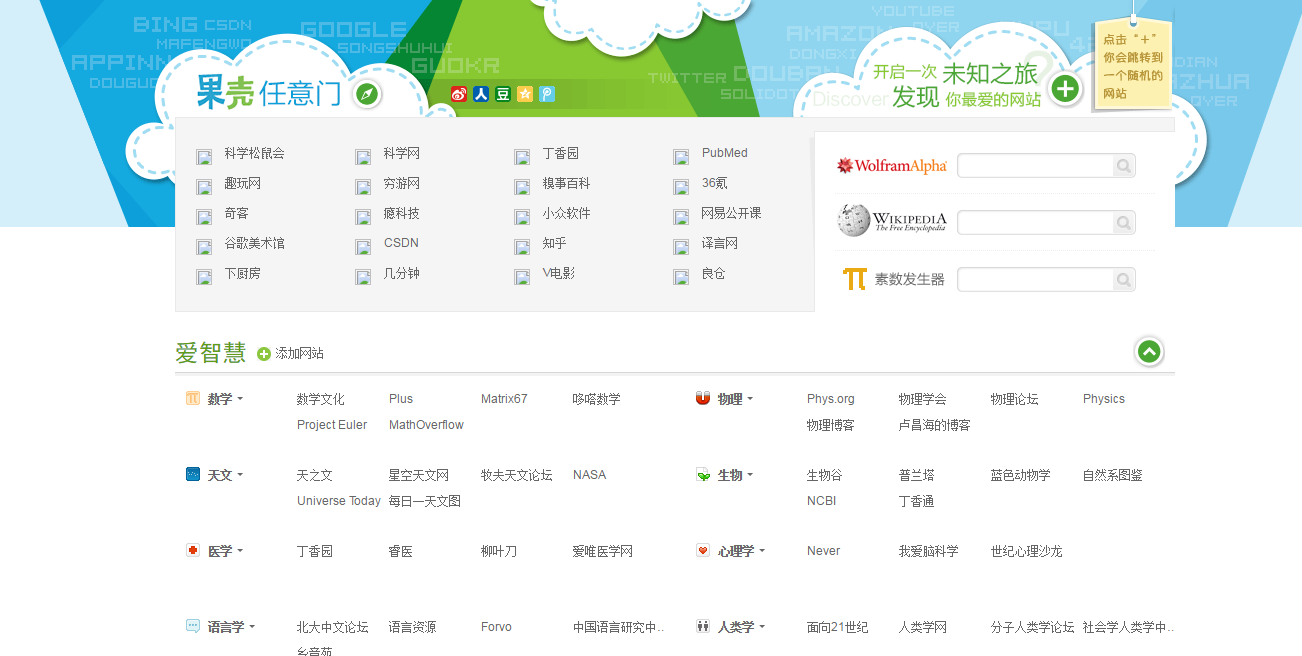Image resolution: width=1302 pixels, height=656 pixels.
Task: Share via the yellow star QZone icon
Action: [x=525, y=94]
